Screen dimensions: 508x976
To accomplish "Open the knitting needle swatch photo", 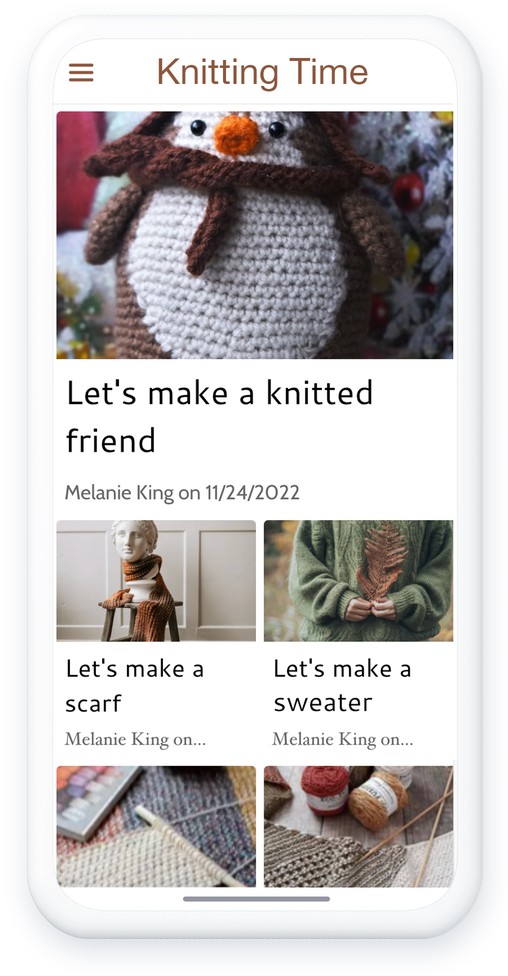I will tap(156, 826).
